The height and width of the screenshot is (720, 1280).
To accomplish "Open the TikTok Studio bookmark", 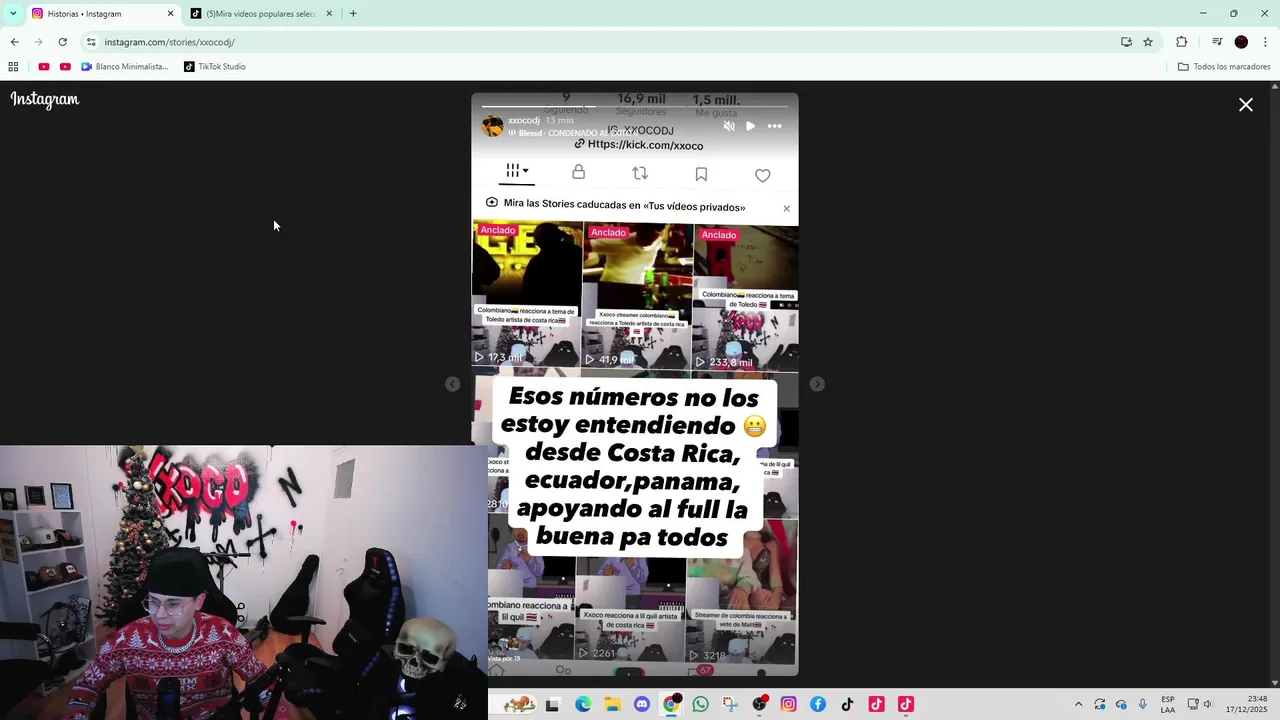I will point(215,67).
